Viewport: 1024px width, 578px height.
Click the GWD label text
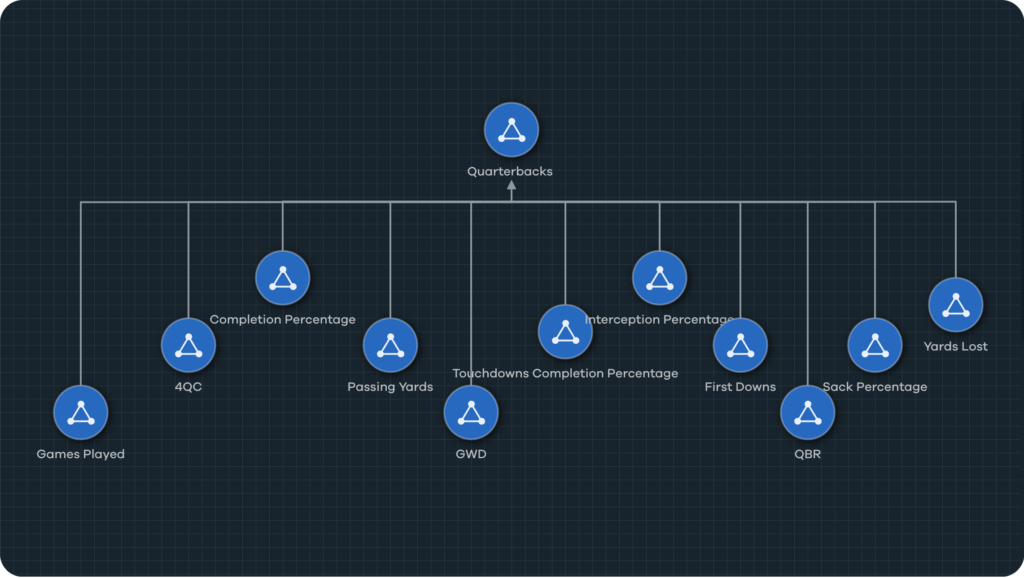point(471,454)
